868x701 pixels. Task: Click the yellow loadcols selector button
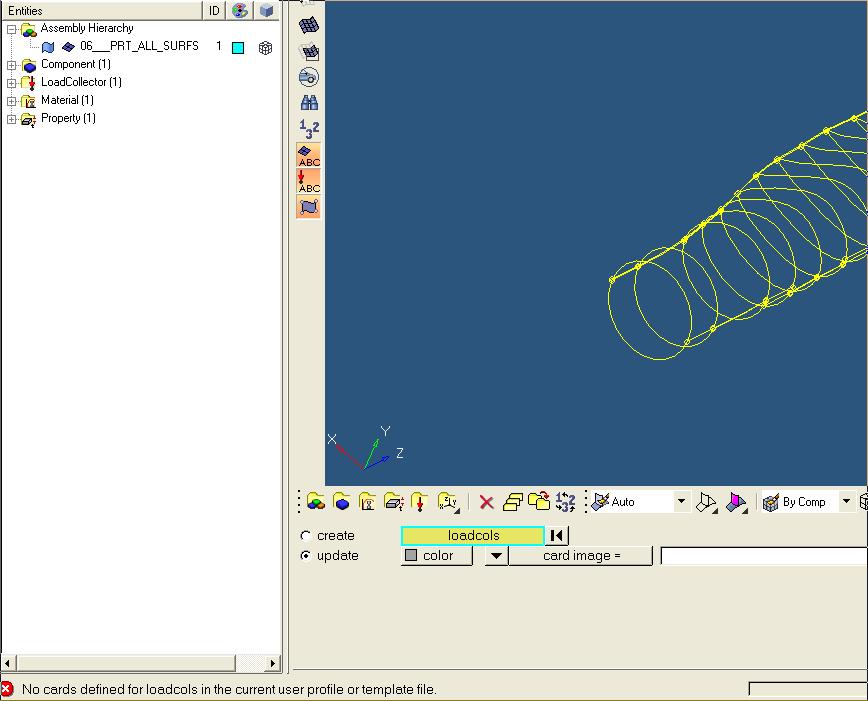[x=473, y=536]
